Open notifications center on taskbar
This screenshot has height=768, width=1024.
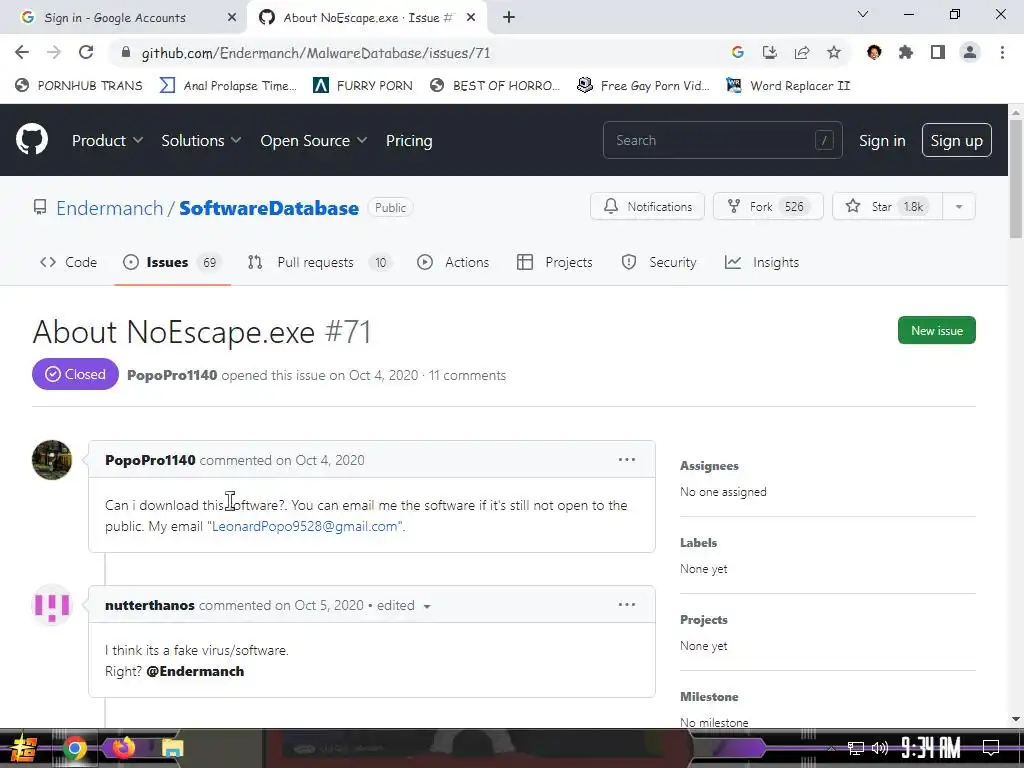pyautogui.click(x=991, y=748)
